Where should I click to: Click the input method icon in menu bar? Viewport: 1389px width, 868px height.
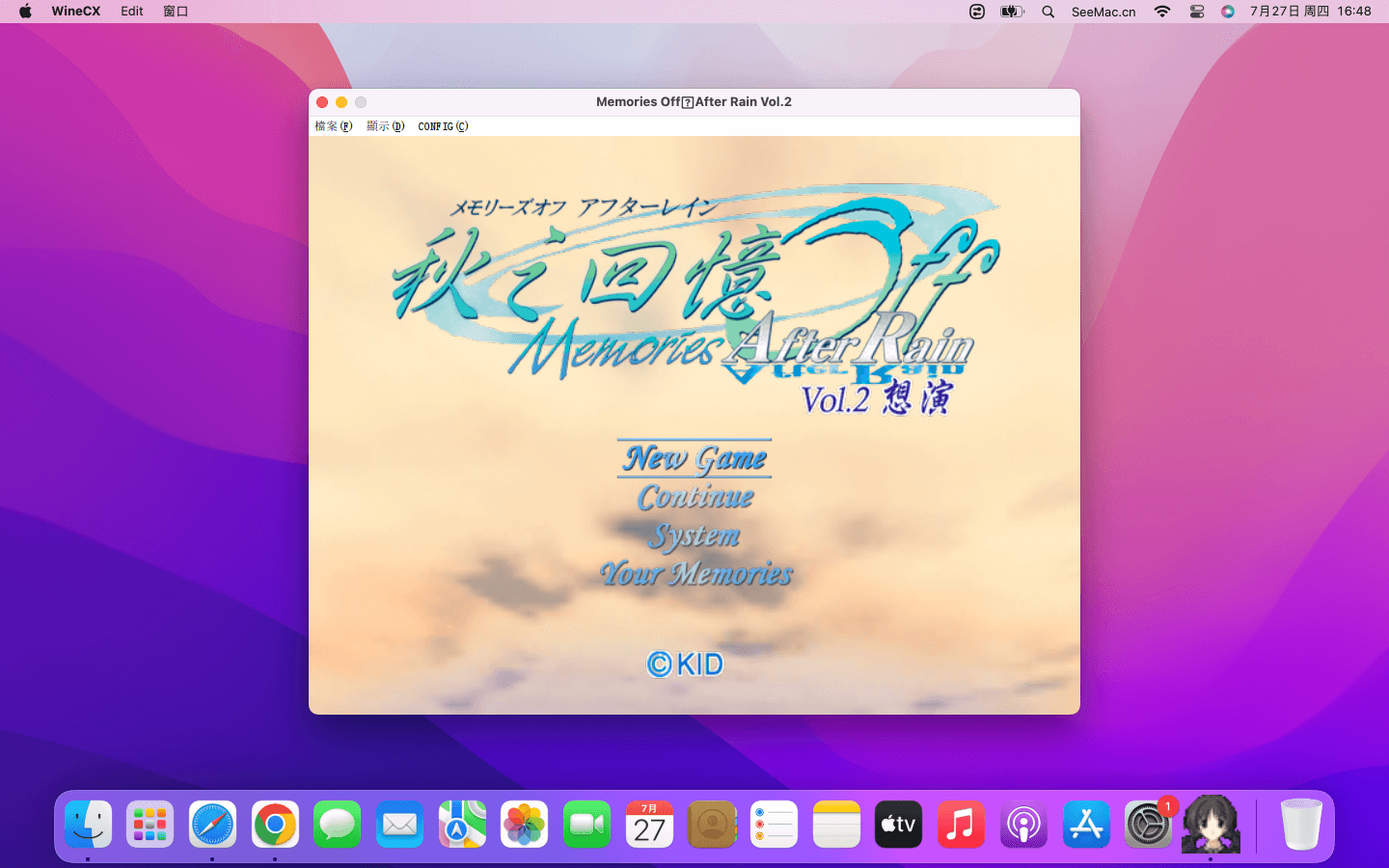pos(977,12)
